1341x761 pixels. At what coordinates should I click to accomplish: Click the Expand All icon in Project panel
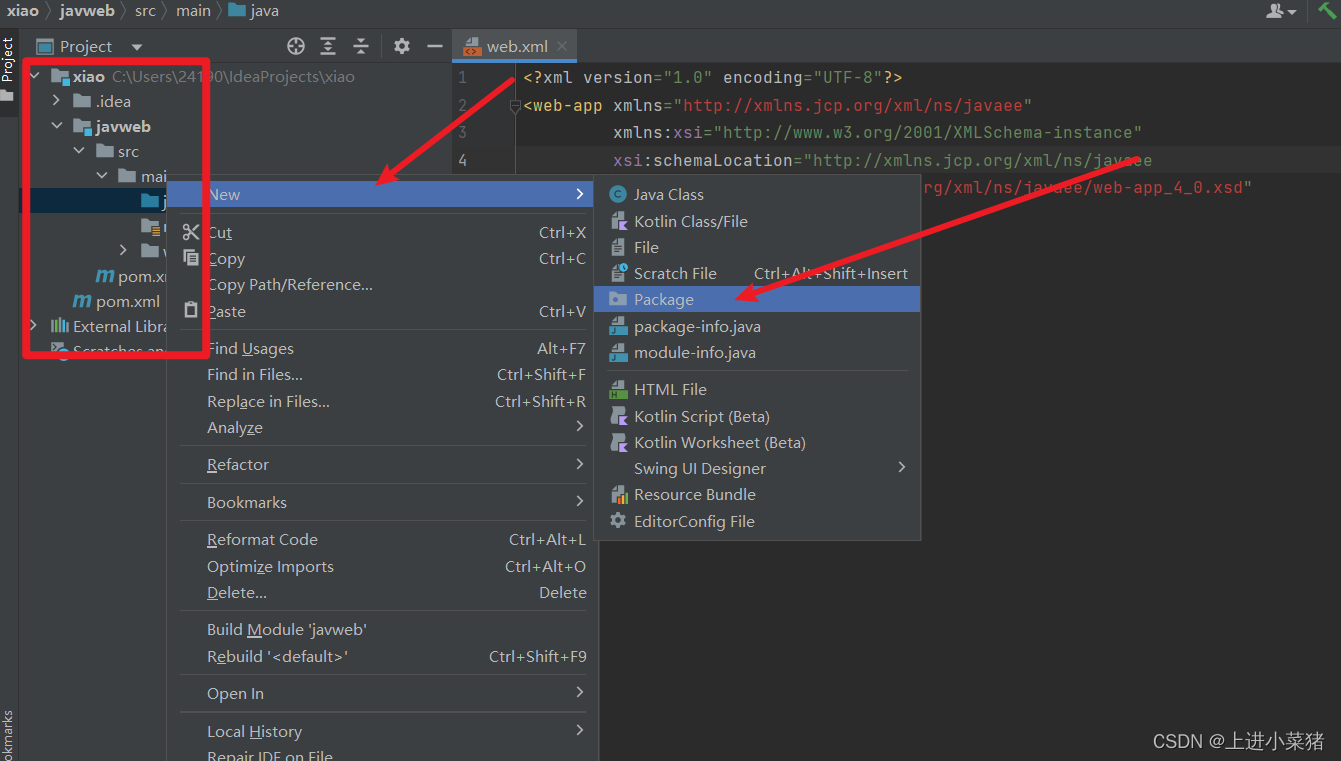328,46
